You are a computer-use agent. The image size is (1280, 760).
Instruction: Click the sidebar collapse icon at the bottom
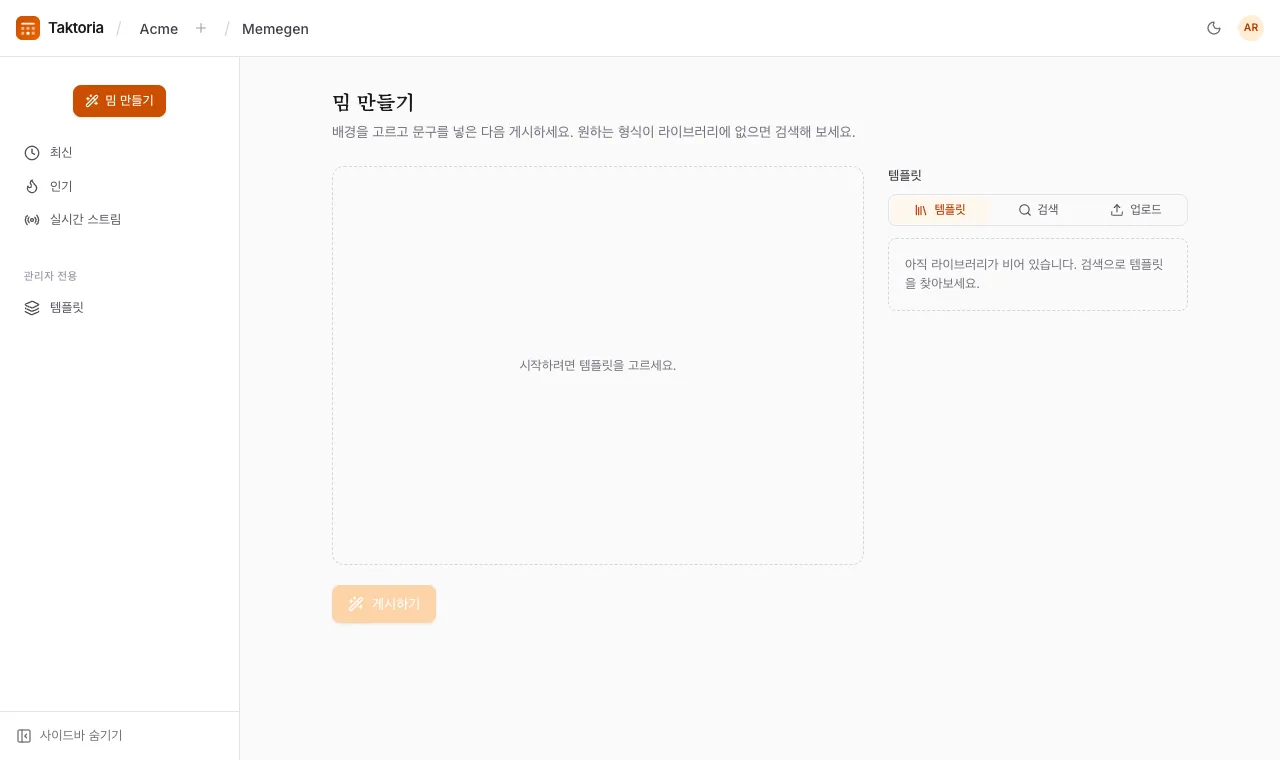coord(24,736)
